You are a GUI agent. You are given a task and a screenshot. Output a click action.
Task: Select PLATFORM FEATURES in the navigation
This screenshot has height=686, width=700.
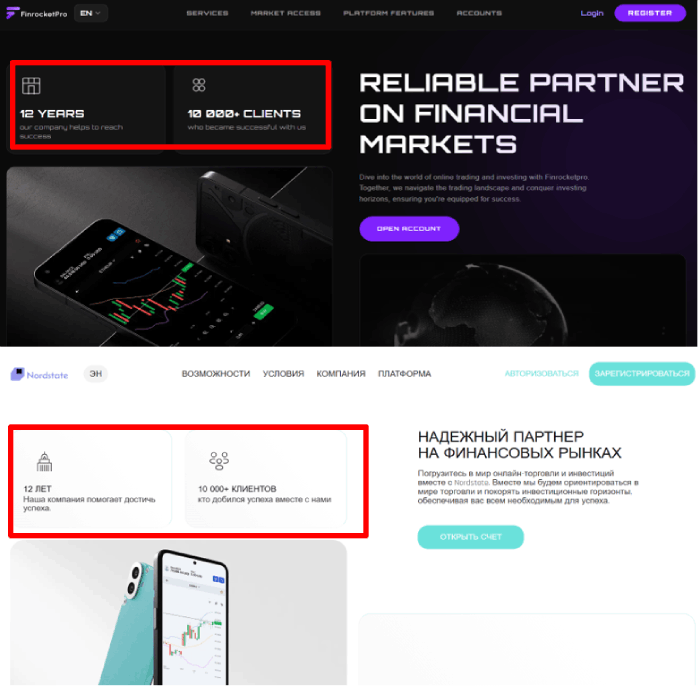(x=388, y=13)
